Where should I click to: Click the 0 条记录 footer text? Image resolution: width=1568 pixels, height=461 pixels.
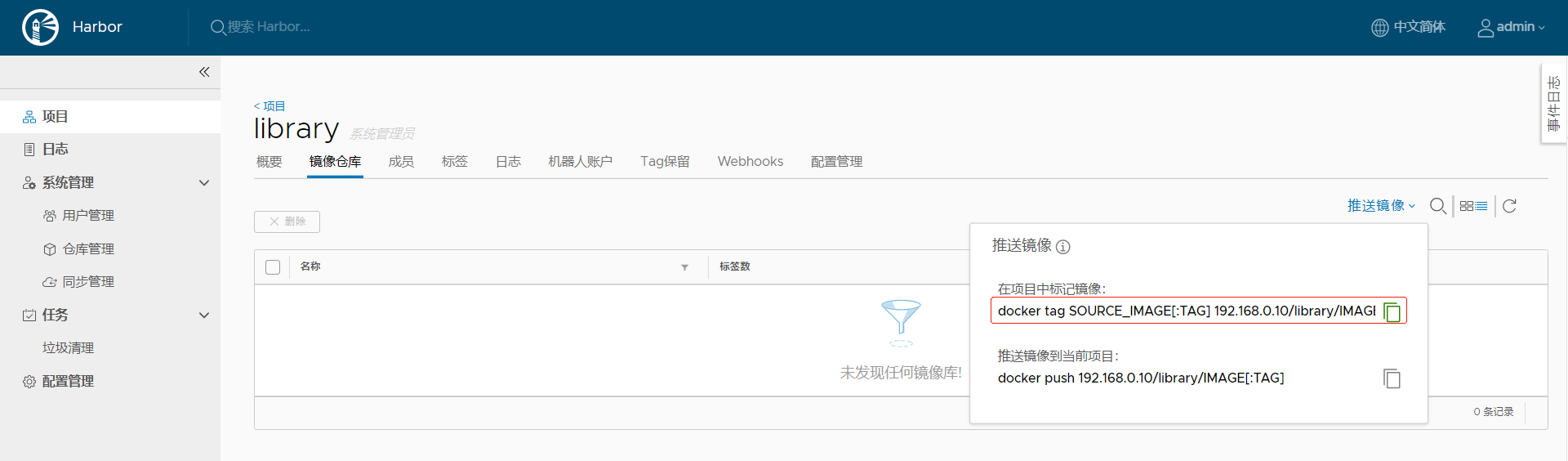[1494, 412]
